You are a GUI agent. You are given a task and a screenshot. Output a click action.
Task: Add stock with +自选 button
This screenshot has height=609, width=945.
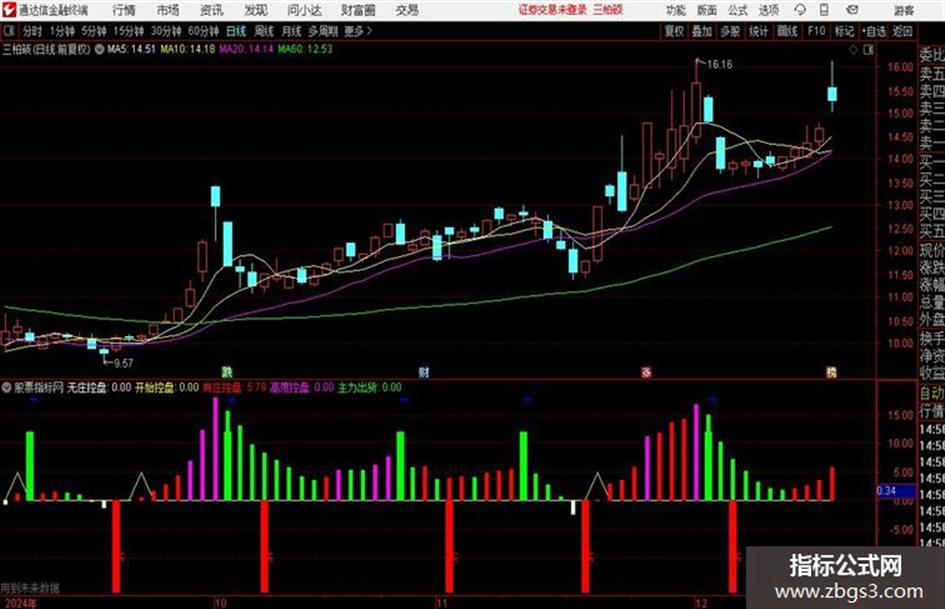873,31
